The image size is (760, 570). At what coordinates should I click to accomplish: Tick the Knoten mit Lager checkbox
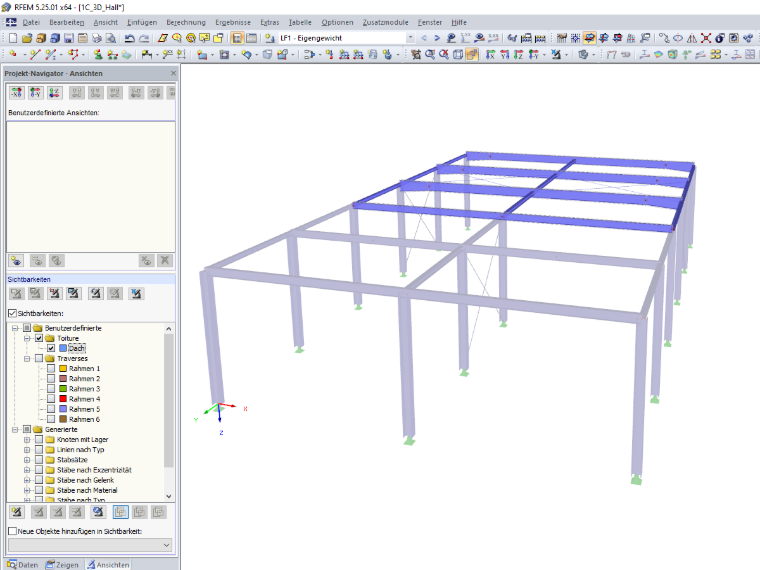[39, 440]
